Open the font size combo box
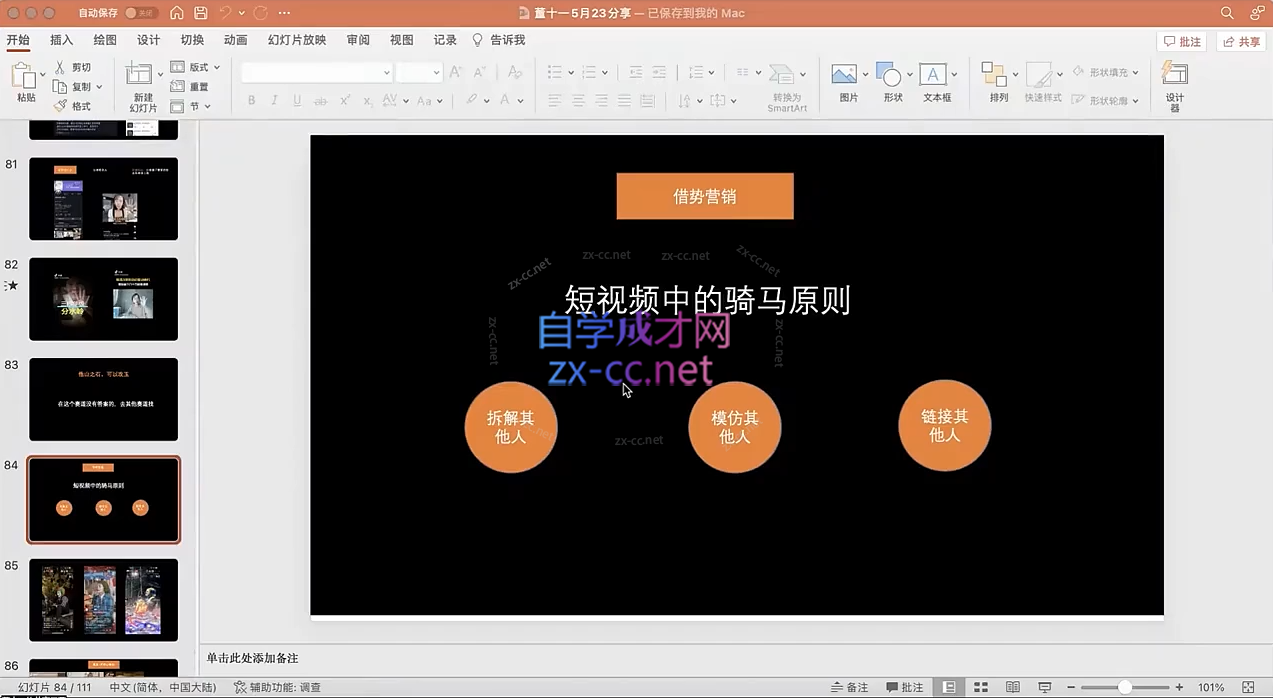1273x698 pixels. point(419,72)
